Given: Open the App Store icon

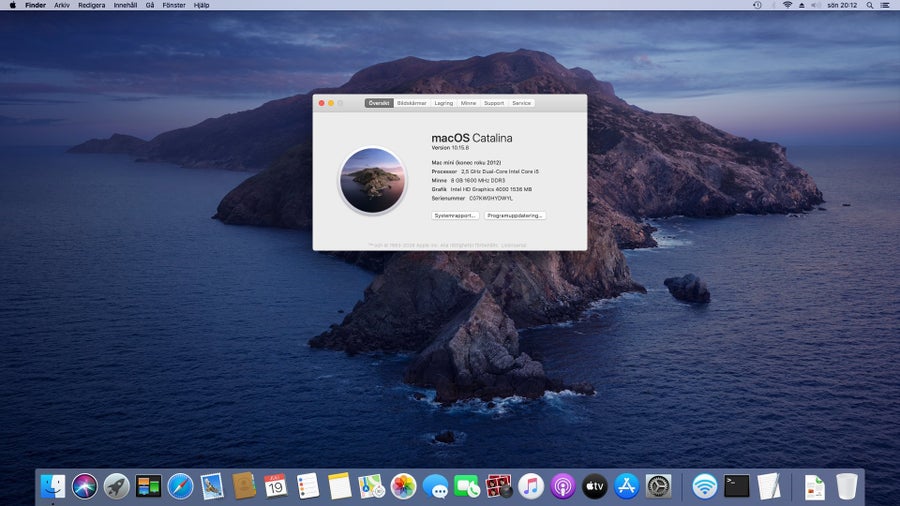Looking at the screenshot, I should pyautogui.click(x=626, y=486).
